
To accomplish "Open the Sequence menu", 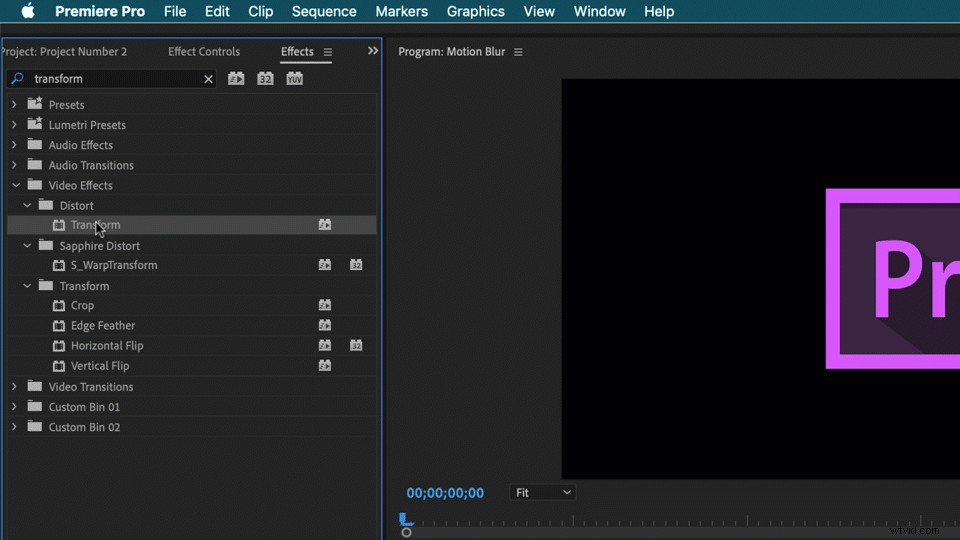I will [324, 11].
